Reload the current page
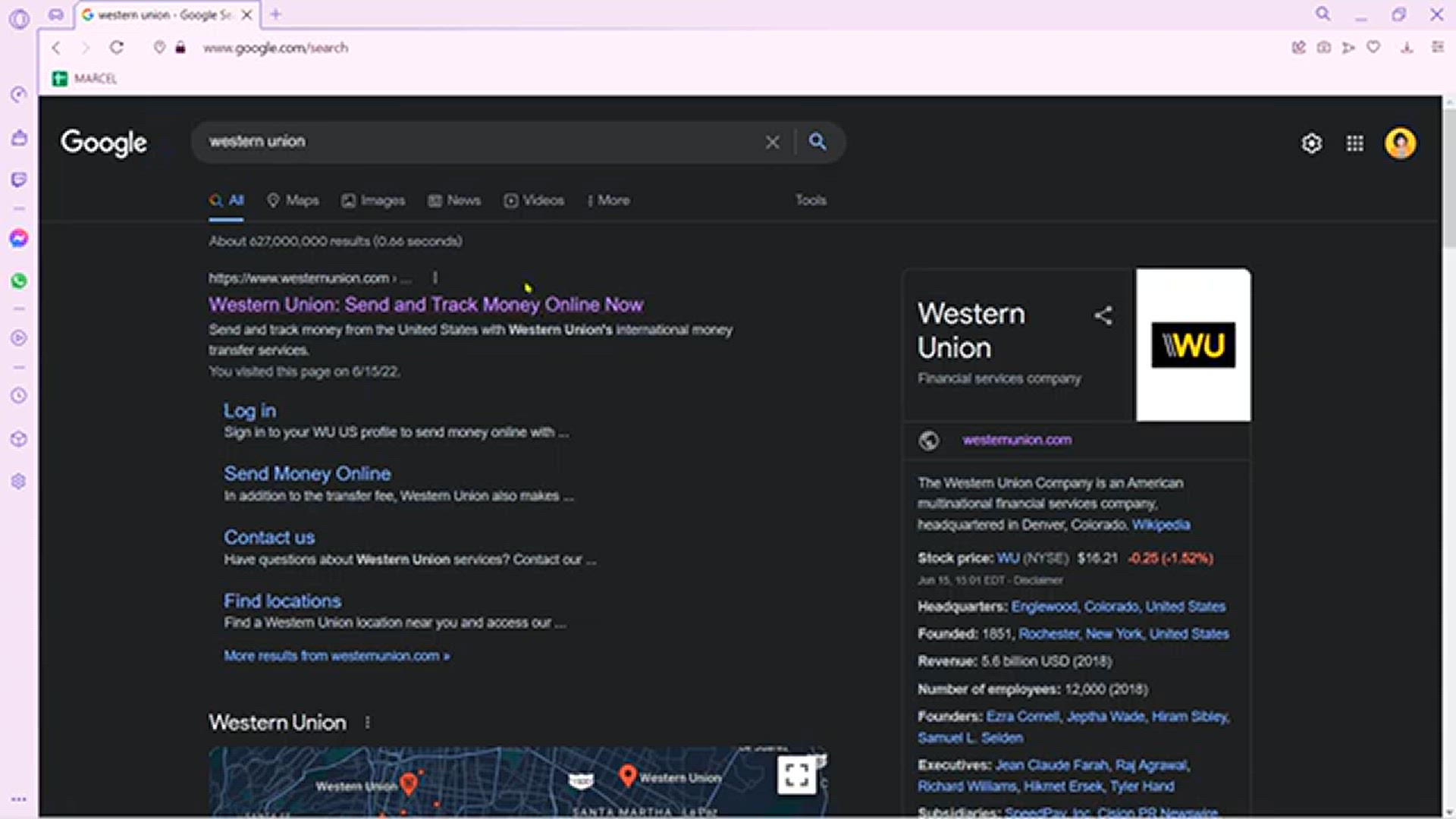This screenshot has width=1456, height=819. point(116,48)
